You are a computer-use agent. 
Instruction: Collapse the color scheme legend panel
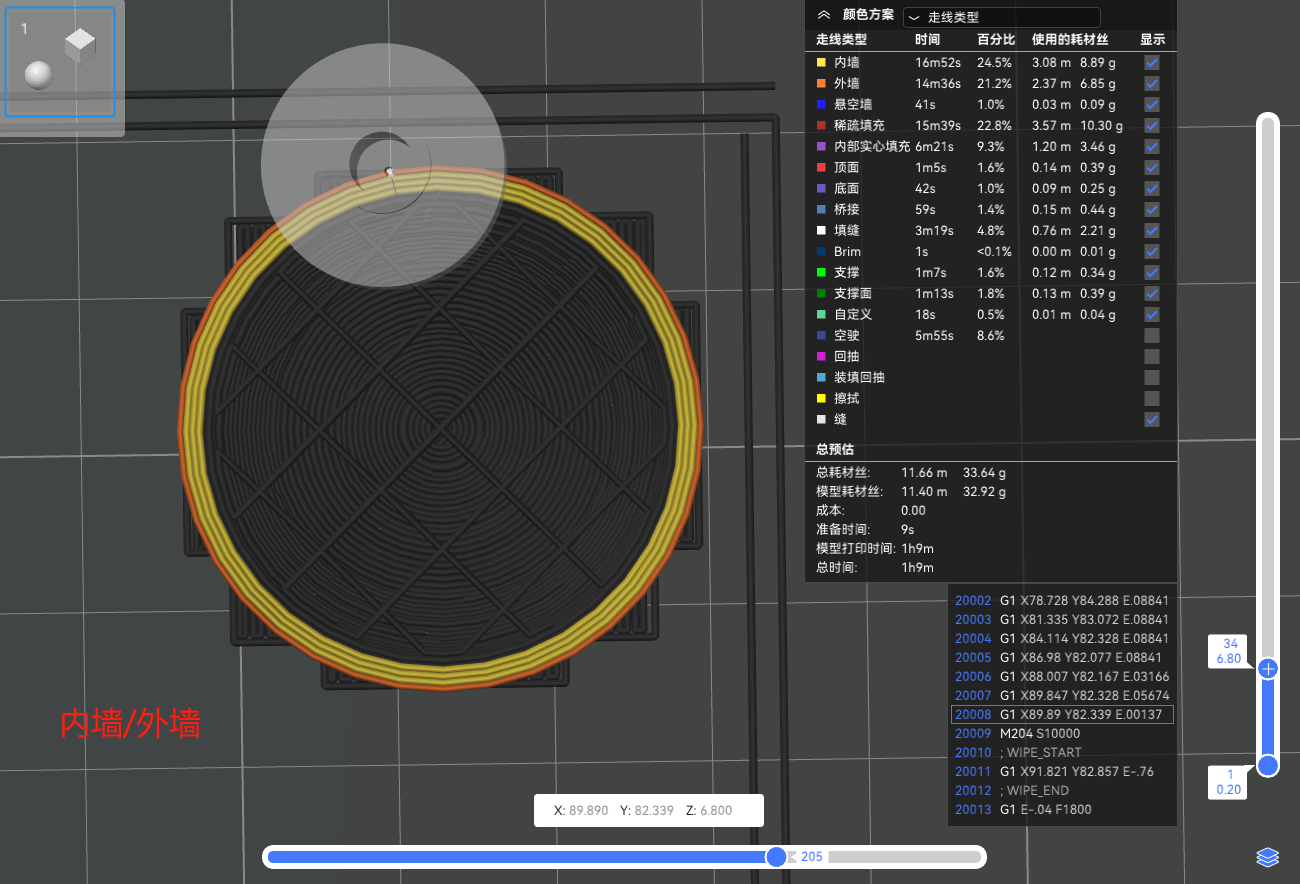[x=824, y=15]
